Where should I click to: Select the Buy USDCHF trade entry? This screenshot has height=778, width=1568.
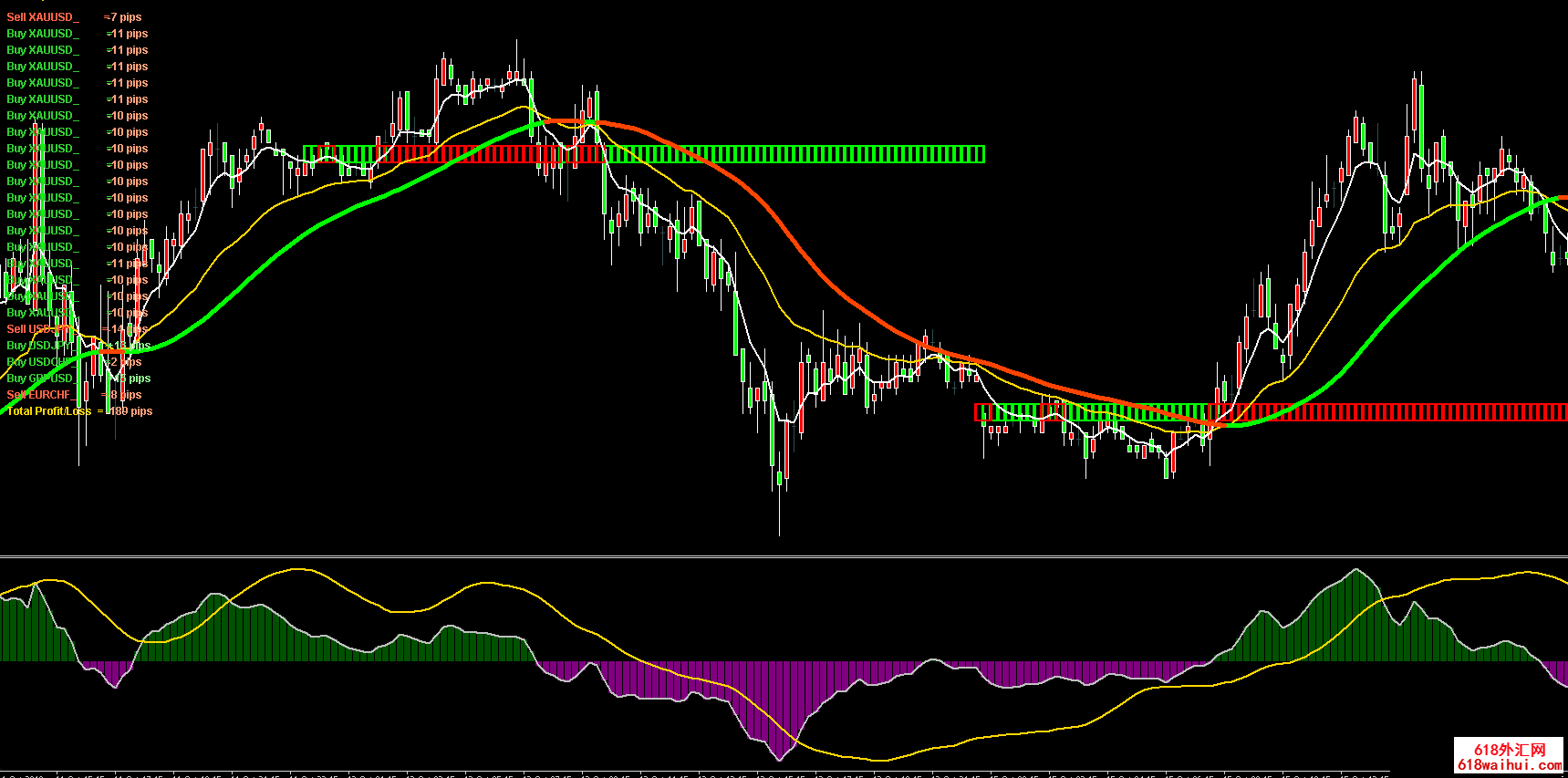point(73,362)
